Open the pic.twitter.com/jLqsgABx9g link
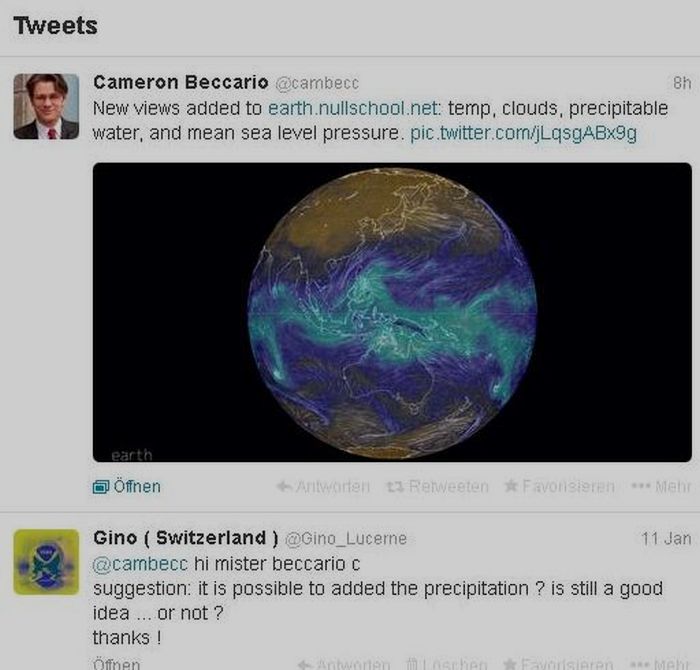This screenshot has width=700, height=670. [x=523, y=133]
